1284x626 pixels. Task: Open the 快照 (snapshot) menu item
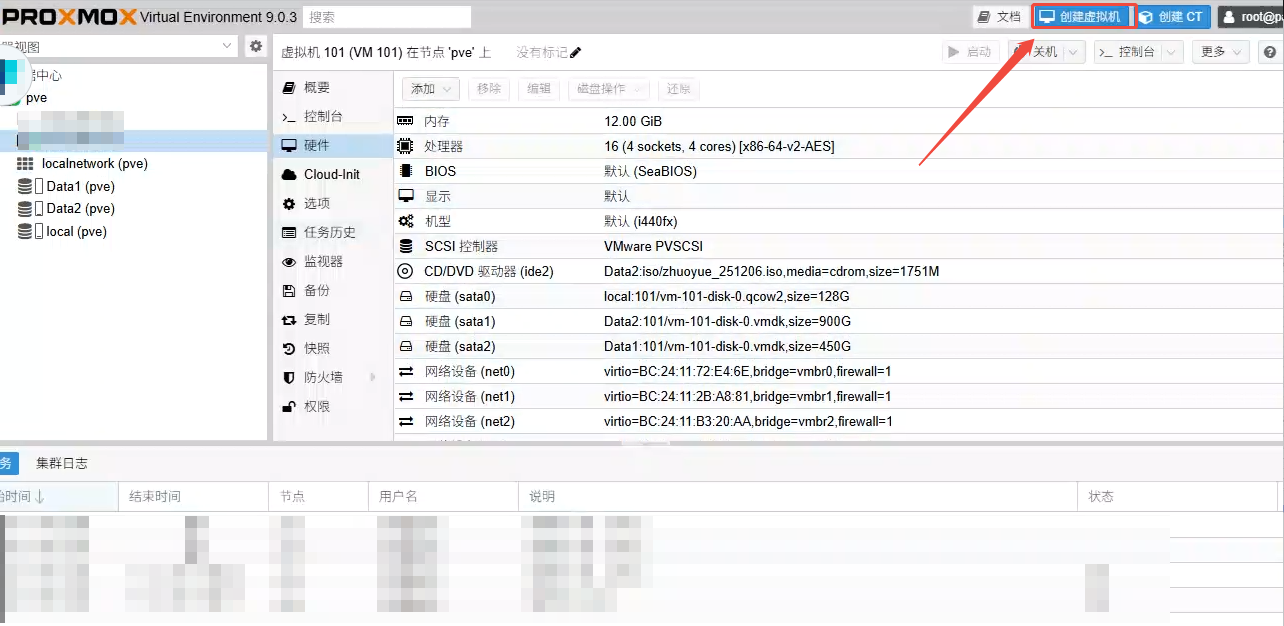[317, 348]
